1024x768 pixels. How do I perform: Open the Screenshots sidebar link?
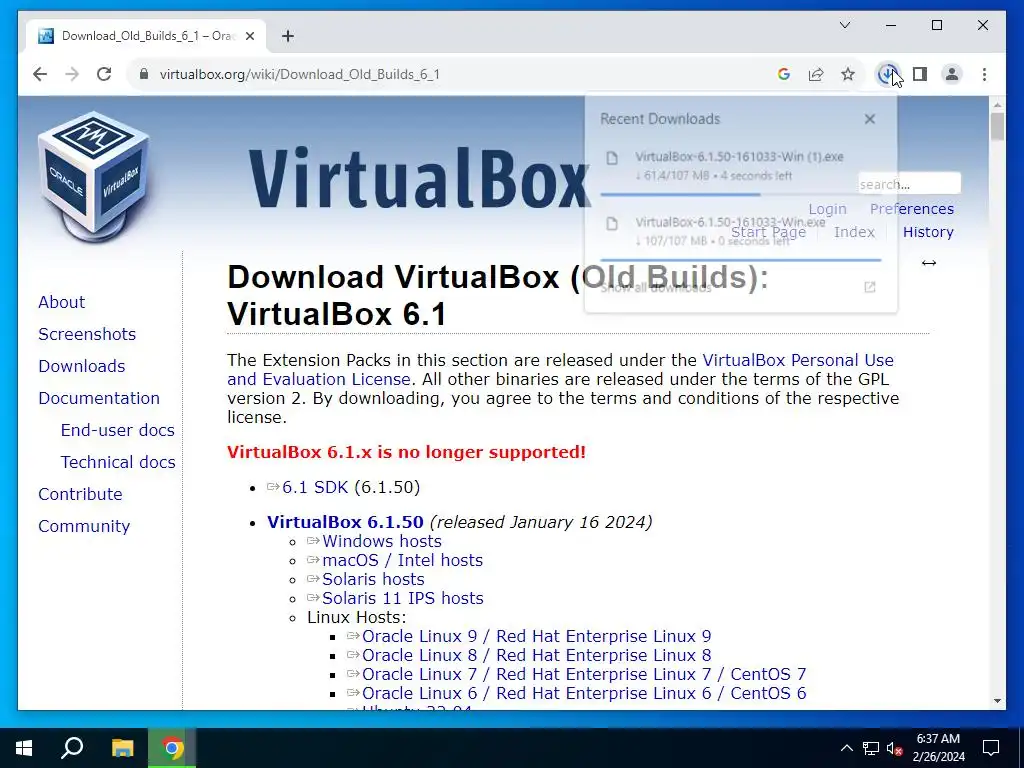(87, 334)
